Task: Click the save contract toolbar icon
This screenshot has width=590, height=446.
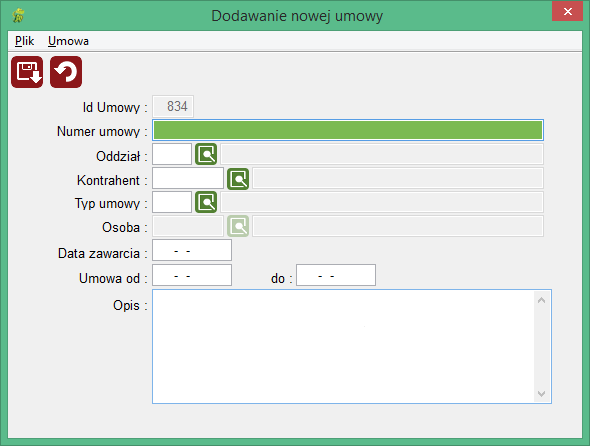Action: pos(27,72)
